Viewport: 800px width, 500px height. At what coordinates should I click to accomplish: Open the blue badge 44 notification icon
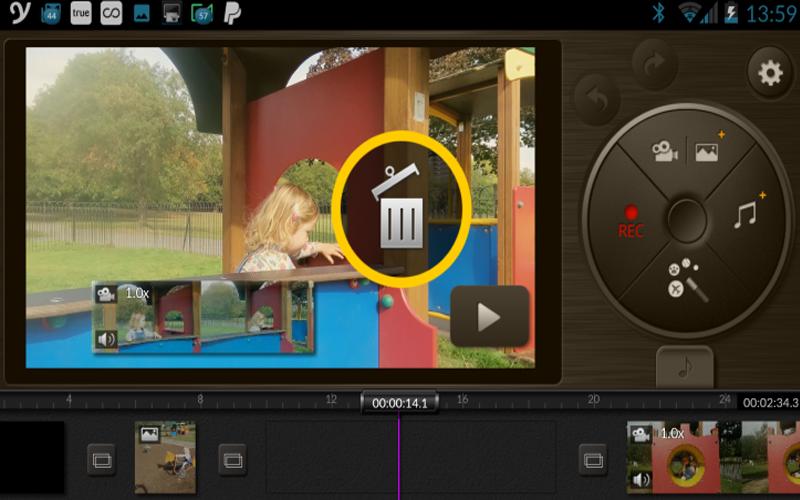point(51,13)
